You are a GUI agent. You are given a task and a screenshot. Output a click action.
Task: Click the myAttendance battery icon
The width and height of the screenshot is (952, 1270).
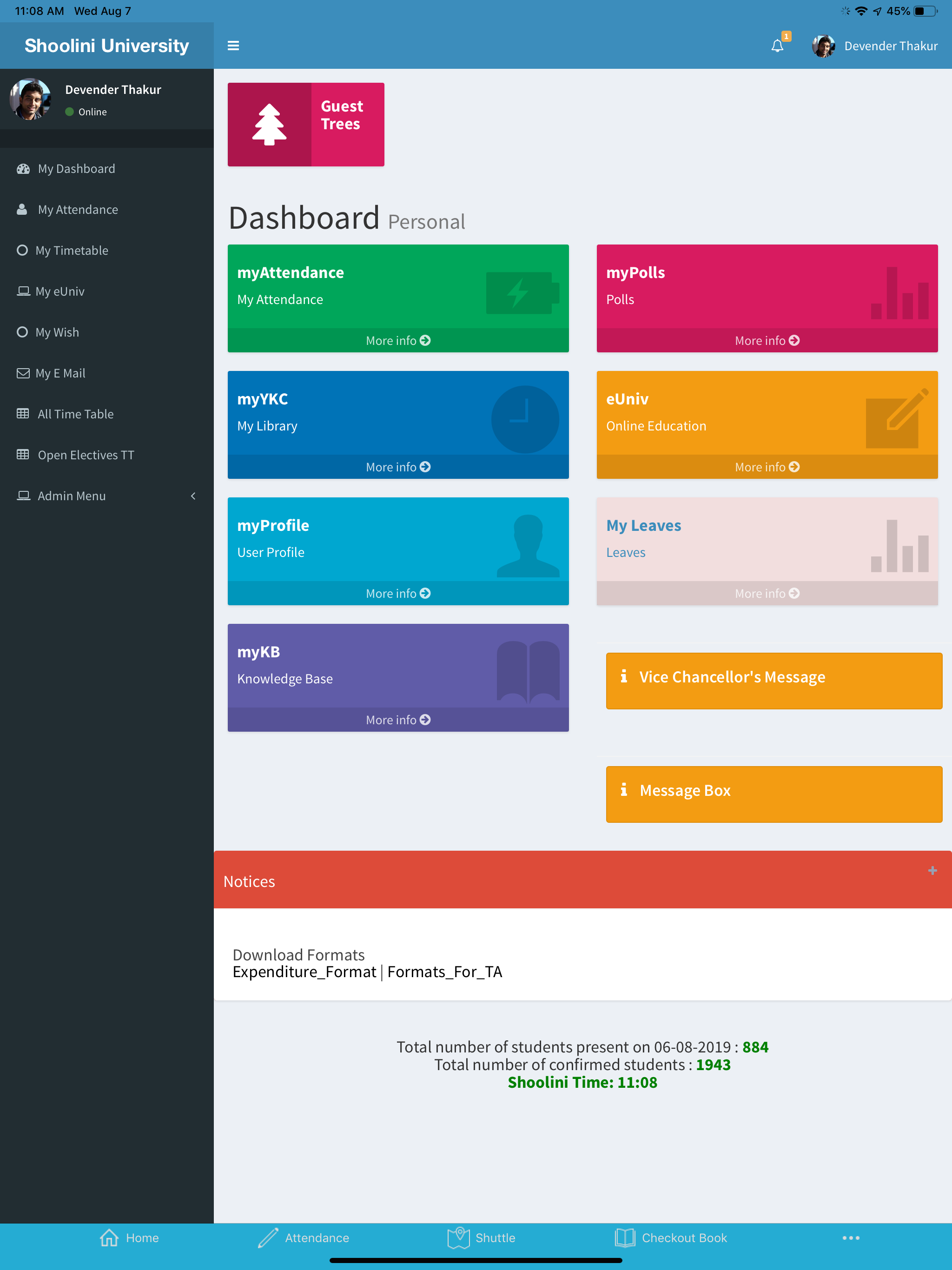(522, 293)
